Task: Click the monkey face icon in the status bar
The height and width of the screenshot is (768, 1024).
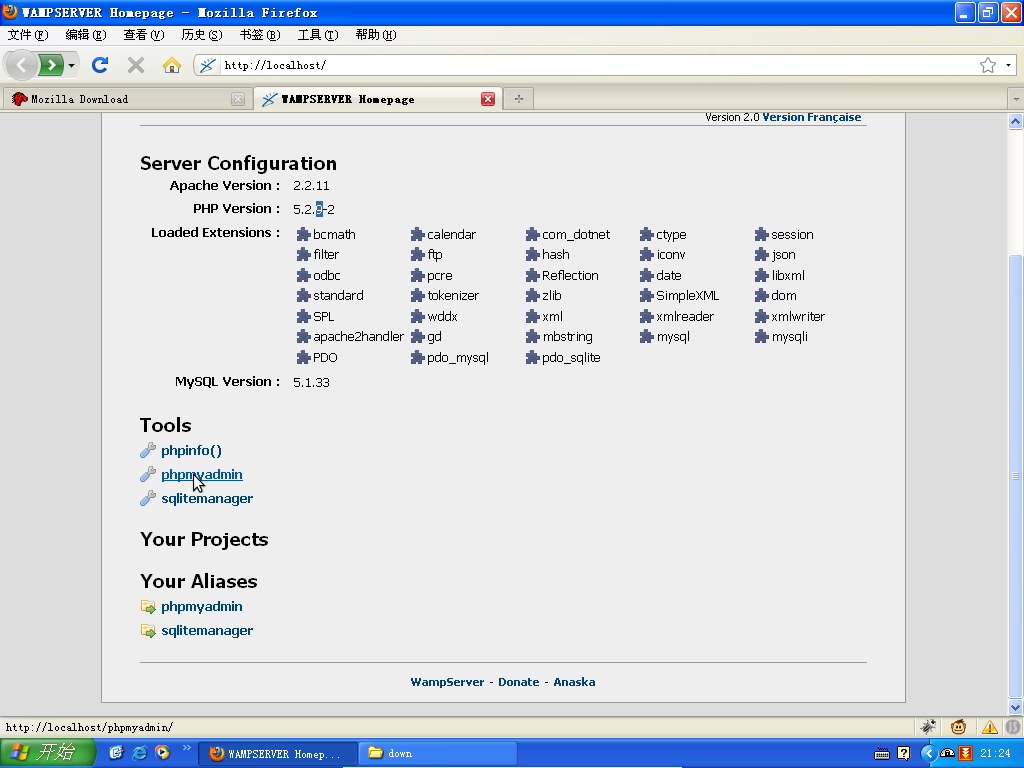Action: [959, 726]
